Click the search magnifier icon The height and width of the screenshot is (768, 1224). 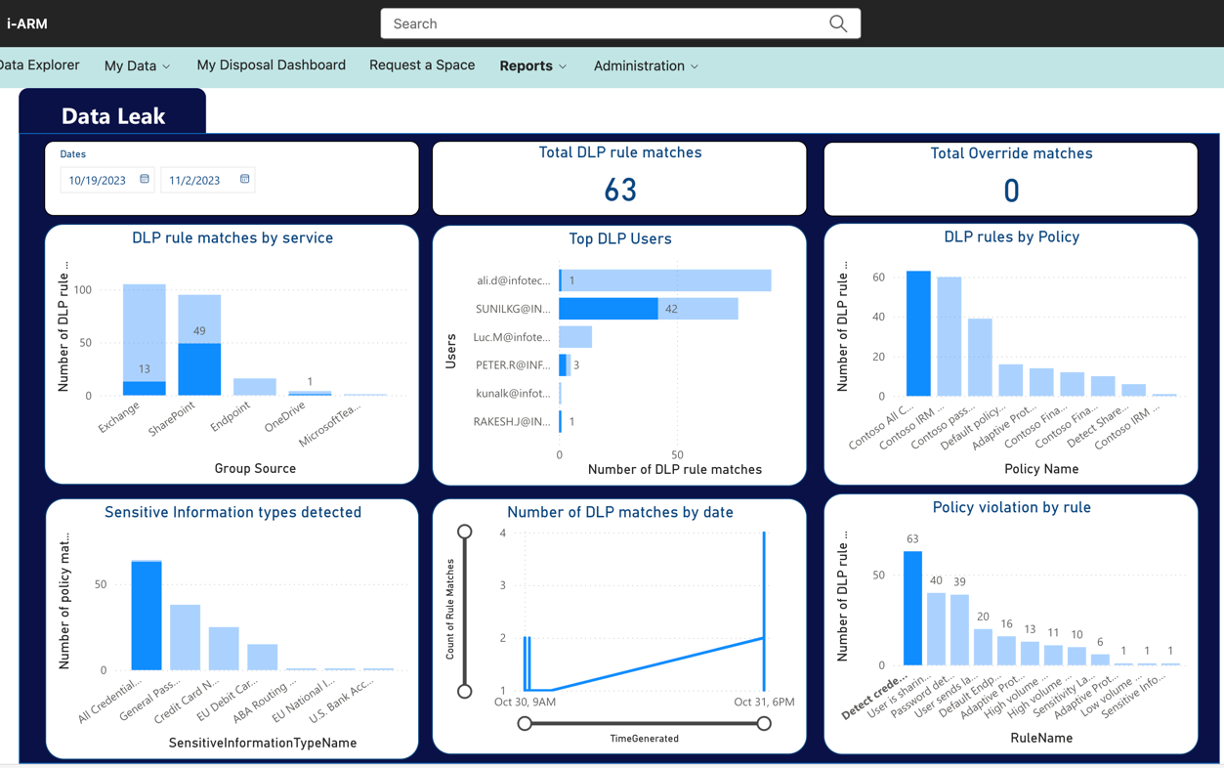838,23
